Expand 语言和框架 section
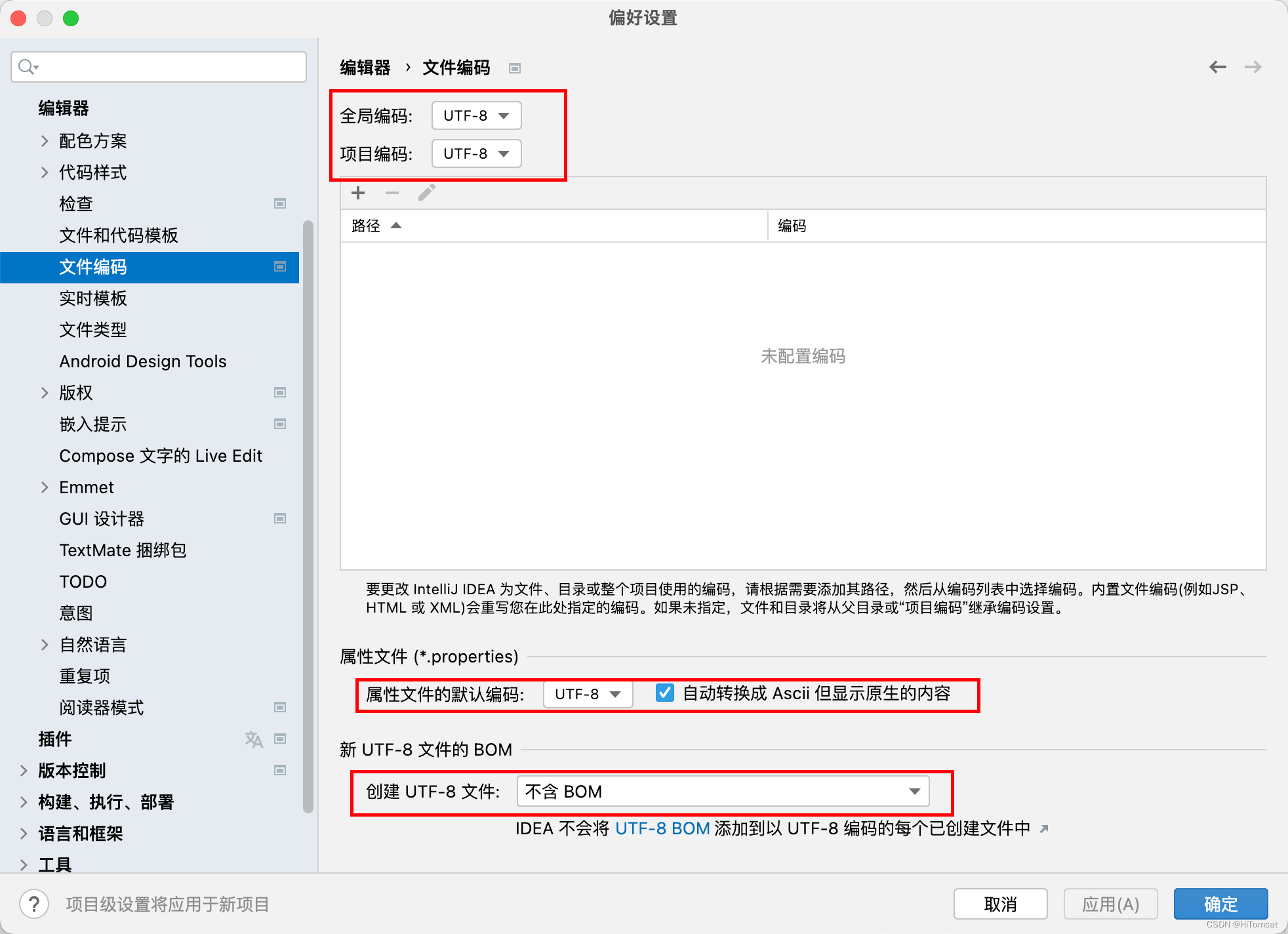Image resolution: width=1288 pixels, height=934 pixels. pyautogui.click(x=24, y=833)
